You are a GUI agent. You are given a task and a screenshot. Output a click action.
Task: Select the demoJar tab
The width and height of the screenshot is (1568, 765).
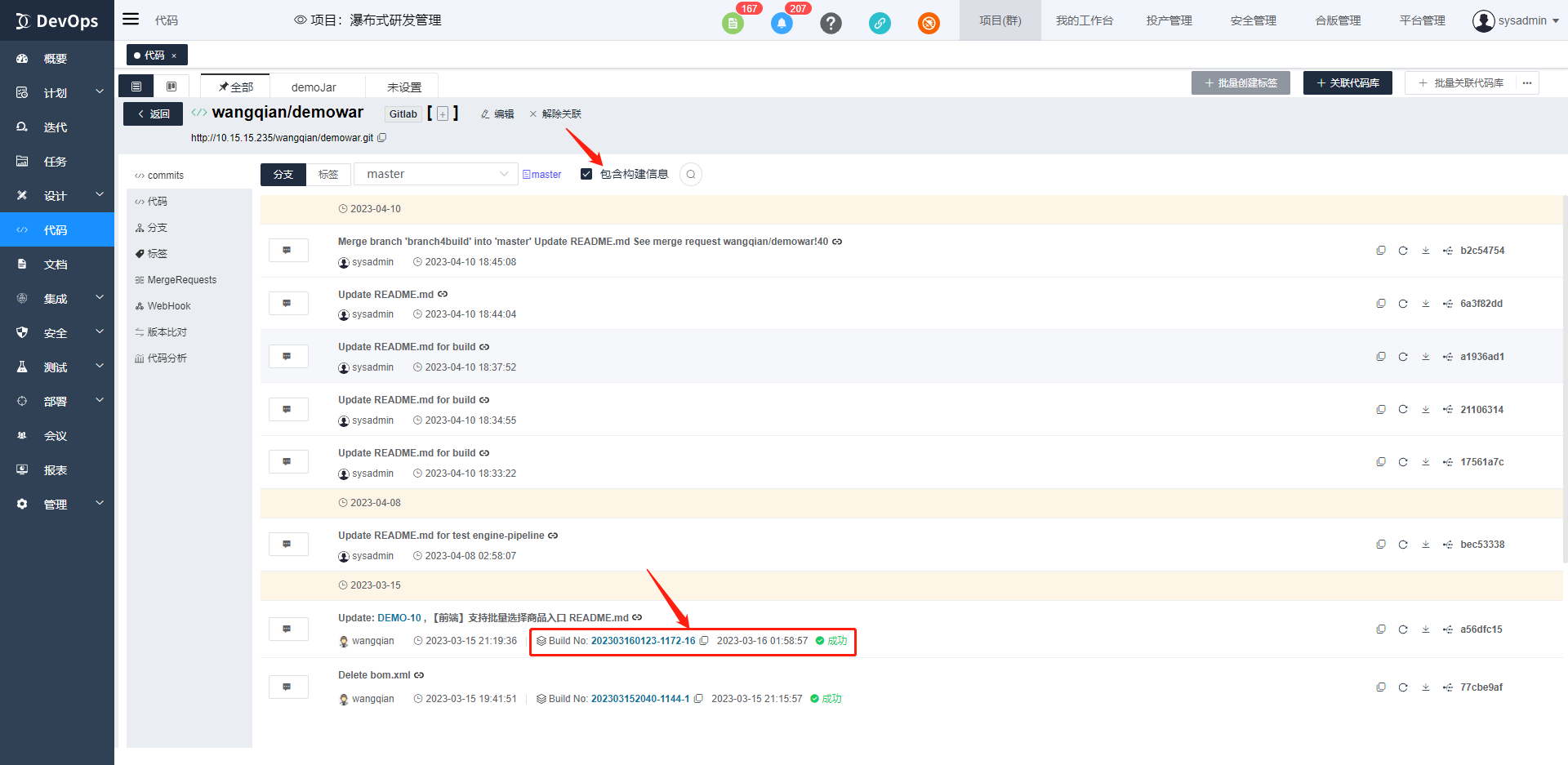314,87
